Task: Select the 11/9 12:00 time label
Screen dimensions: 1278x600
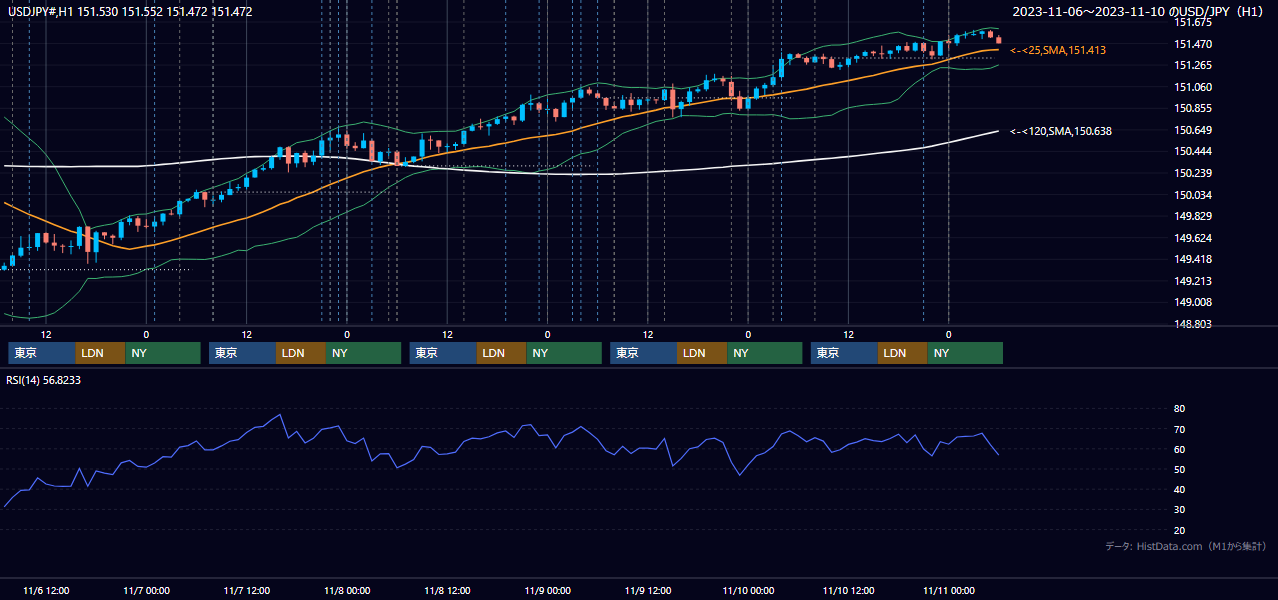Action: coord(647,590)
